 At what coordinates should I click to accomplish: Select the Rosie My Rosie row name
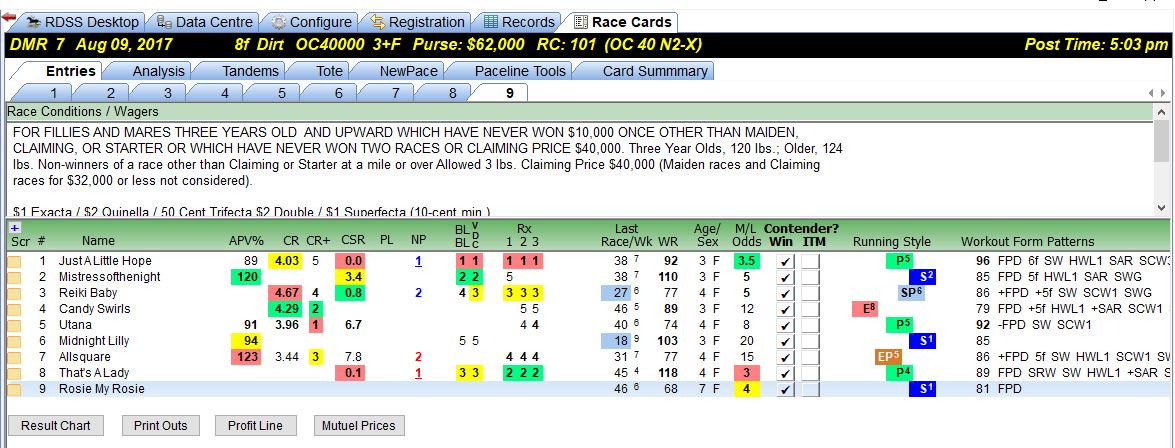point(102,389)
